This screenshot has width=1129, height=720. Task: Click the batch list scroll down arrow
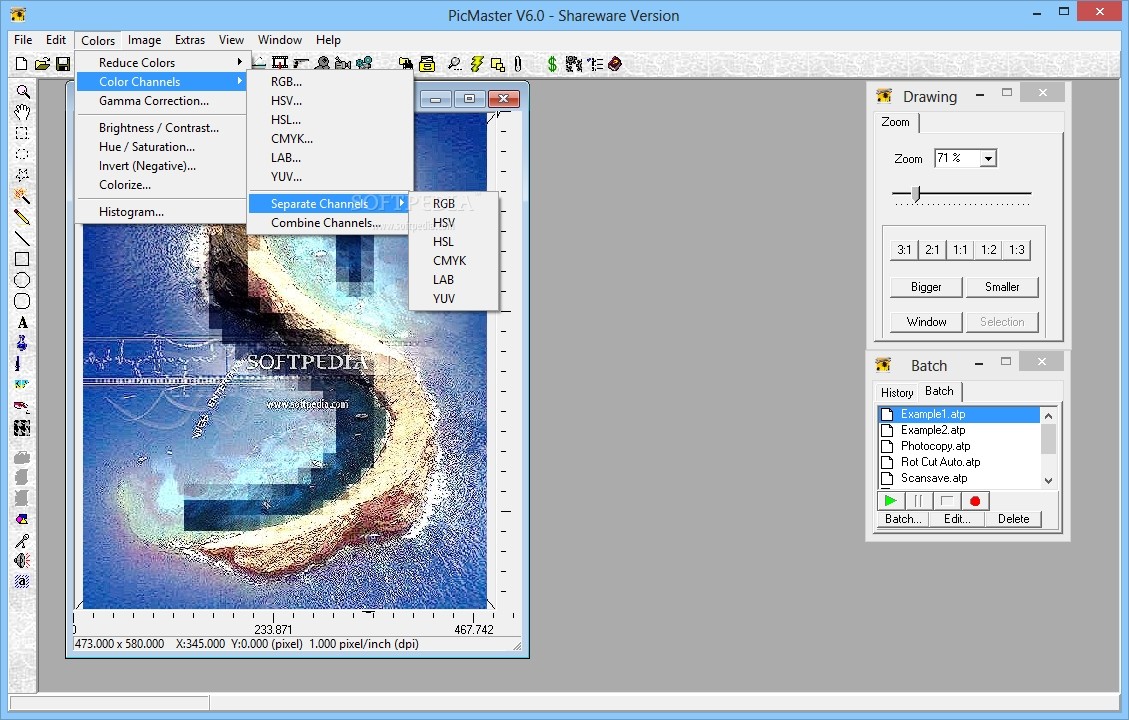point(1048,480)
